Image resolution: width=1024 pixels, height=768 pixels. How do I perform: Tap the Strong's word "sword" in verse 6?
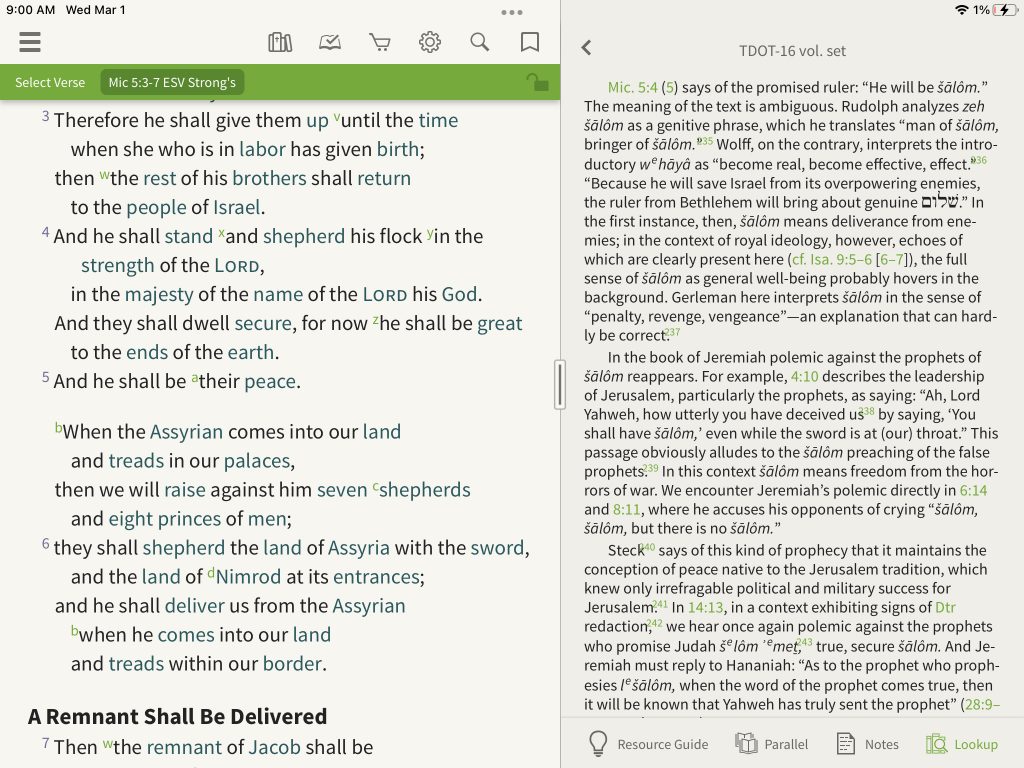[x=498, y=548]
